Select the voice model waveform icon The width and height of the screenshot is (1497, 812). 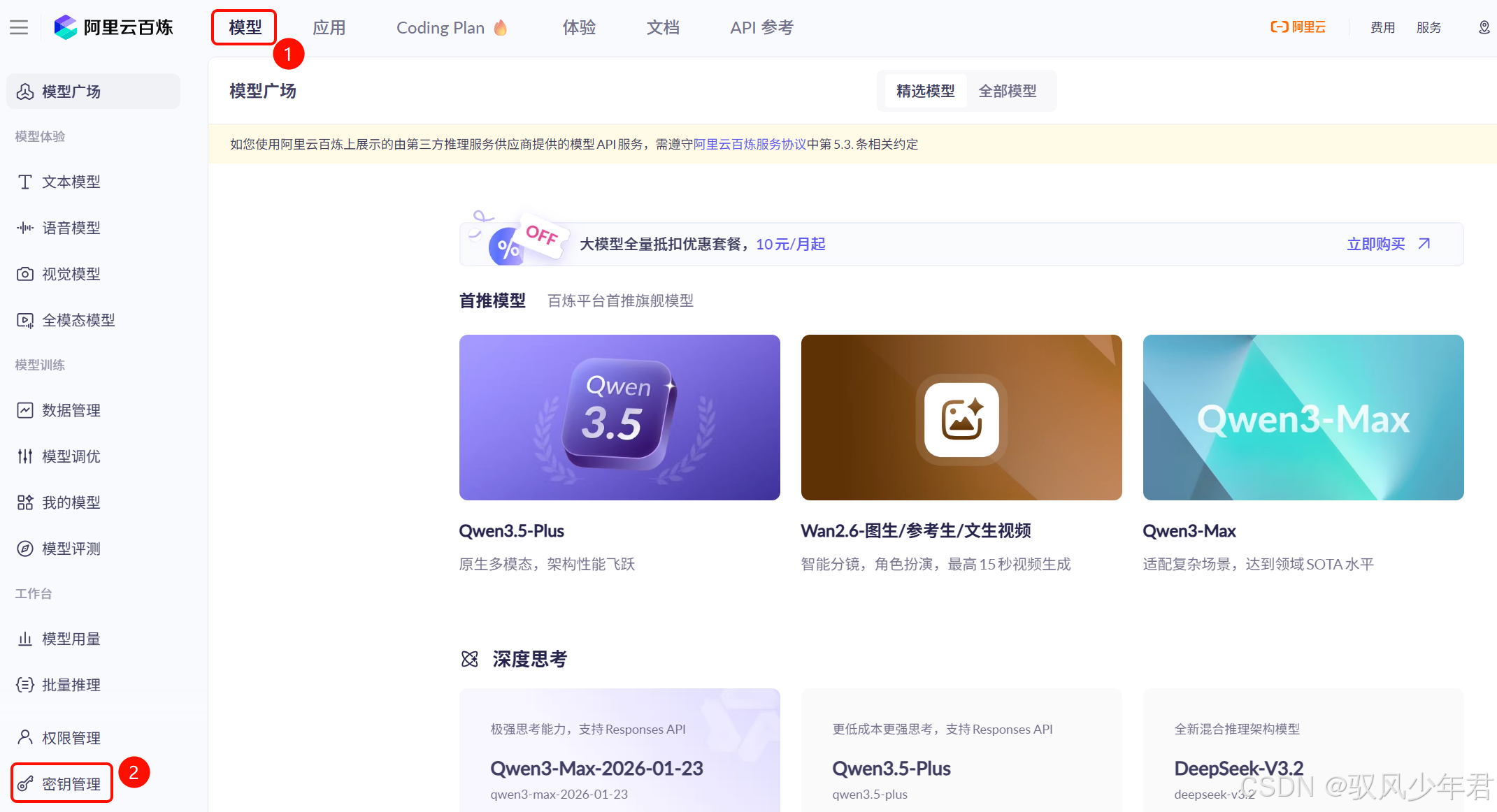tap(25, 228)
